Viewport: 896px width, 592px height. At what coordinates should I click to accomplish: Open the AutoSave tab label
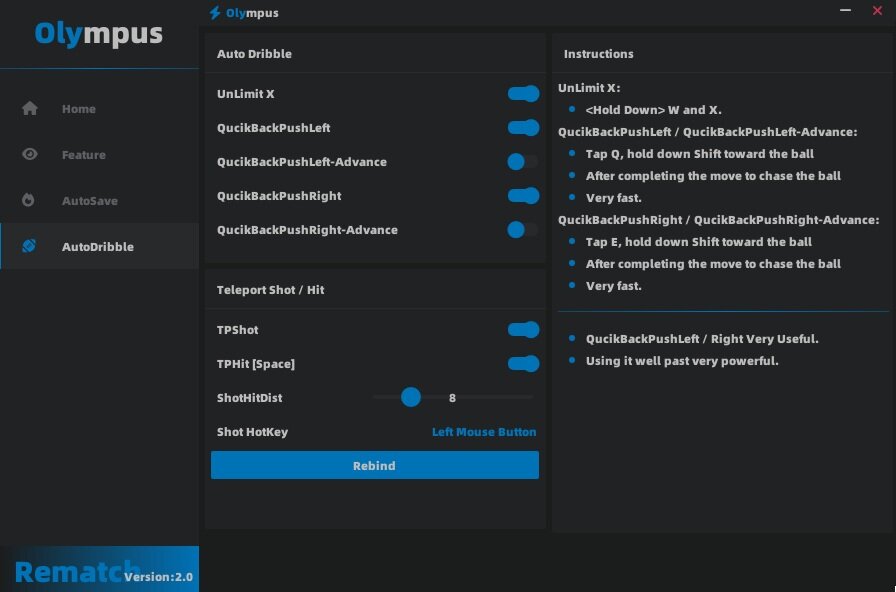point(90,201)
